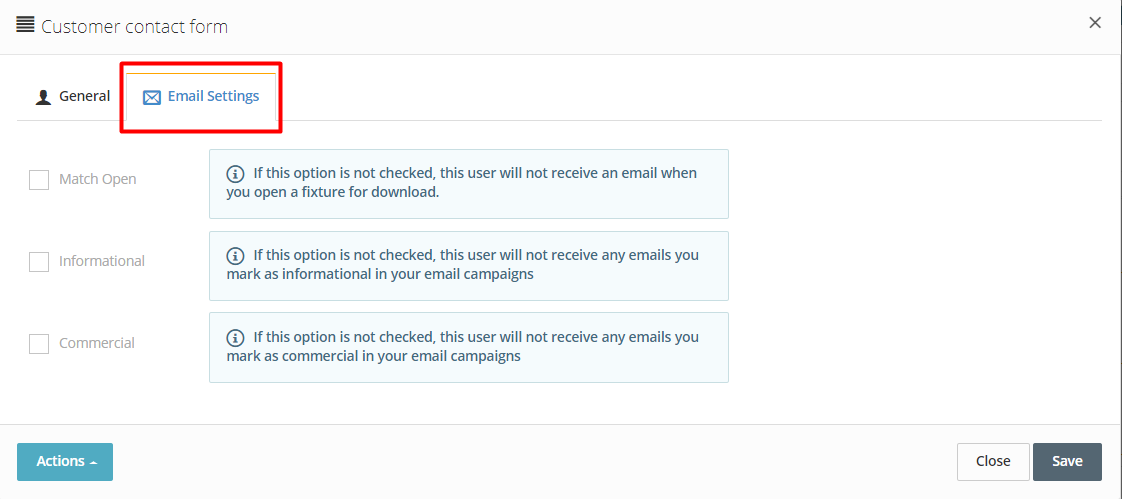Click the info icon in the Commercial note

point(234,337)
